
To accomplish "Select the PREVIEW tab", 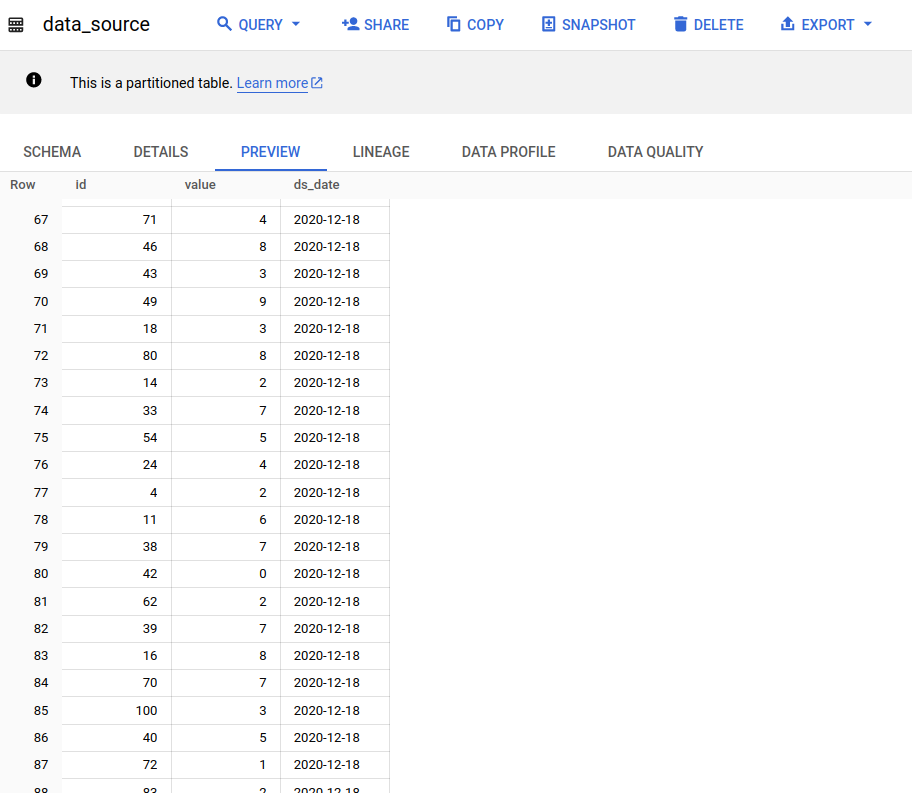I will point(270,152).
